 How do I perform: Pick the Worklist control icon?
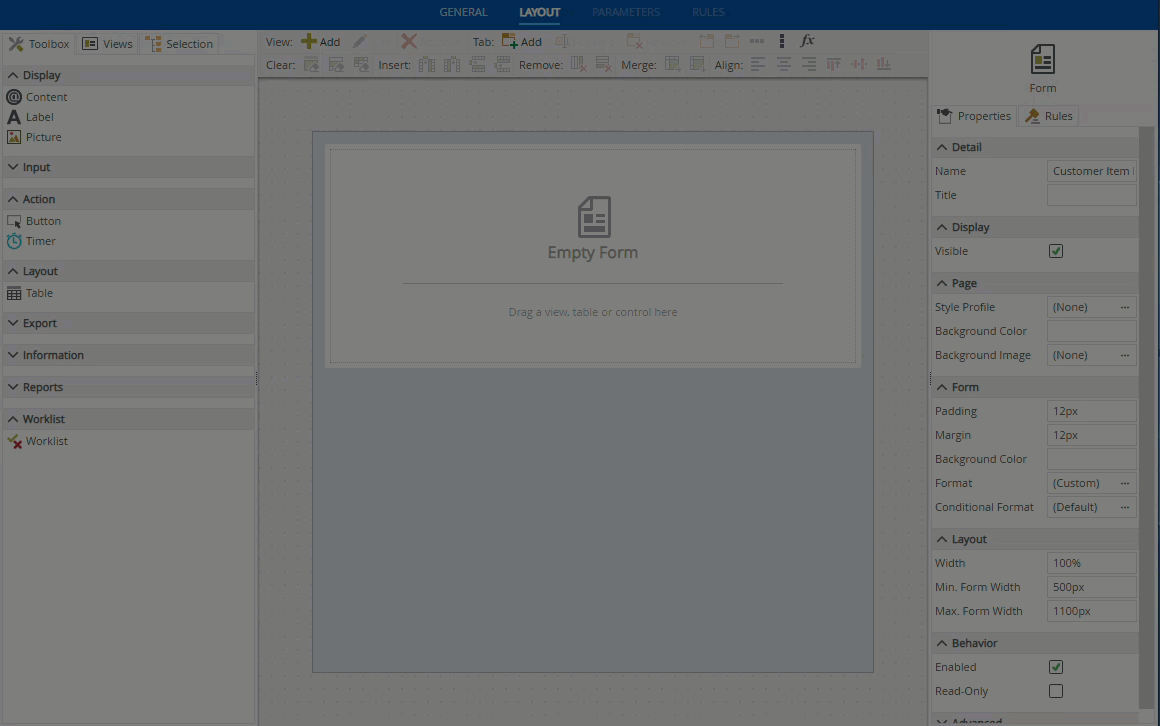[14, 441]
